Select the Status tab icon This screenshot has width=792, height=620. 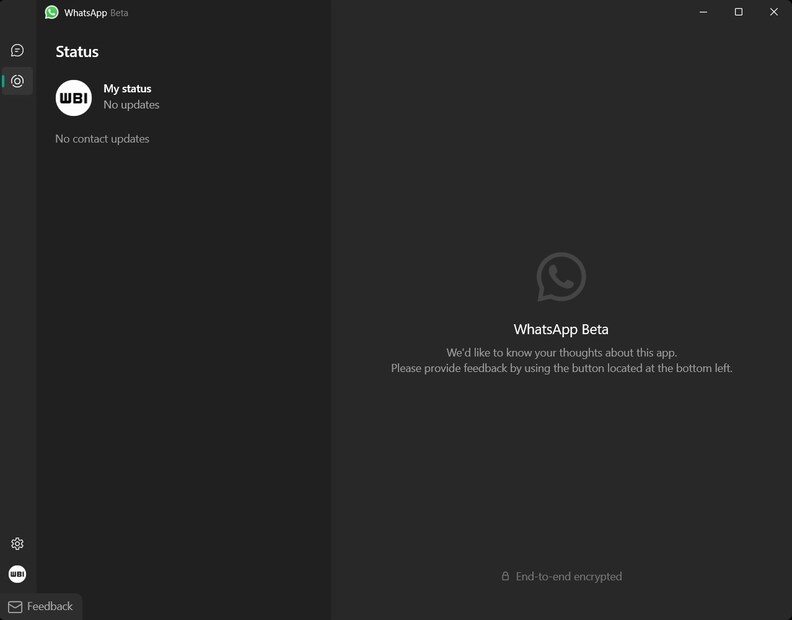click(x=17, y=81)
